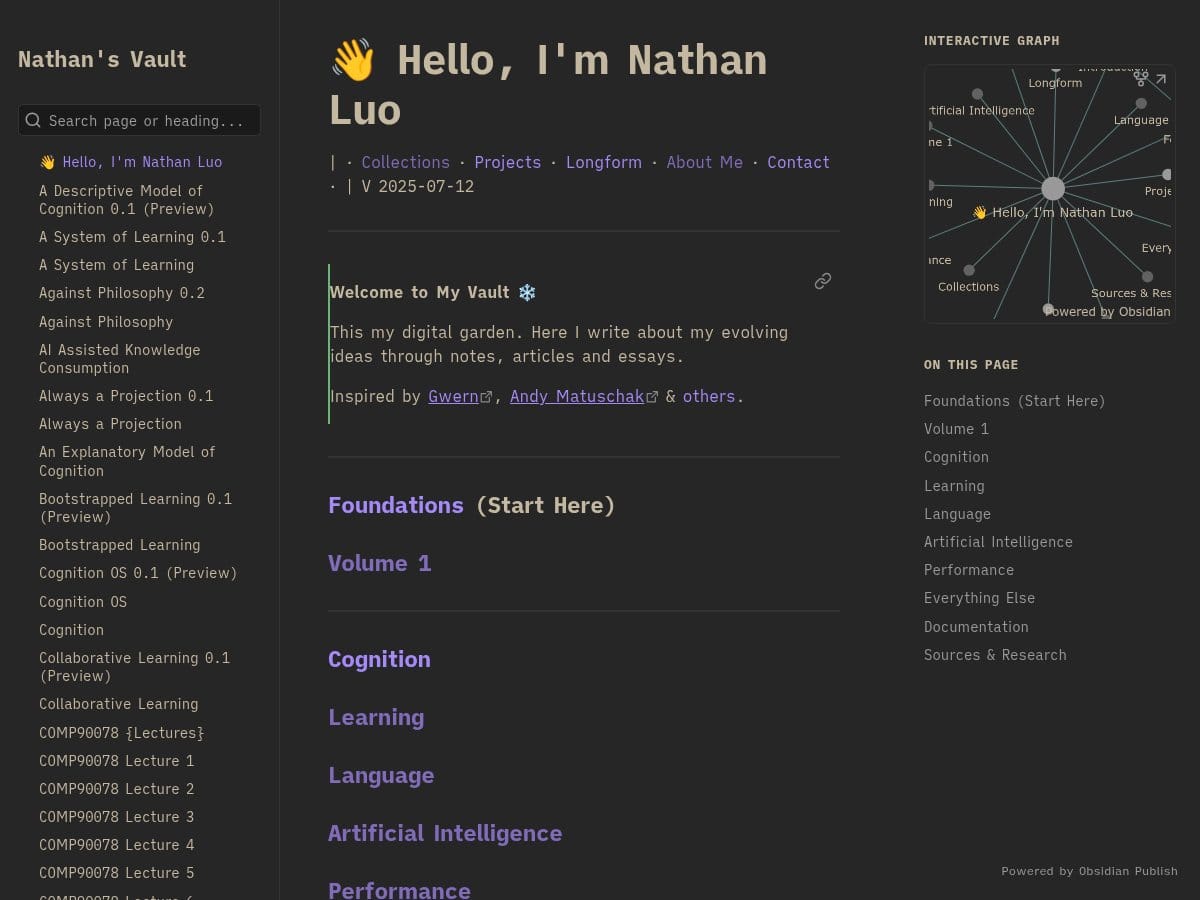Expand graph with the arrow icon
The width and height of the screenshot is (1200, 900).
tap(1161, 79)
